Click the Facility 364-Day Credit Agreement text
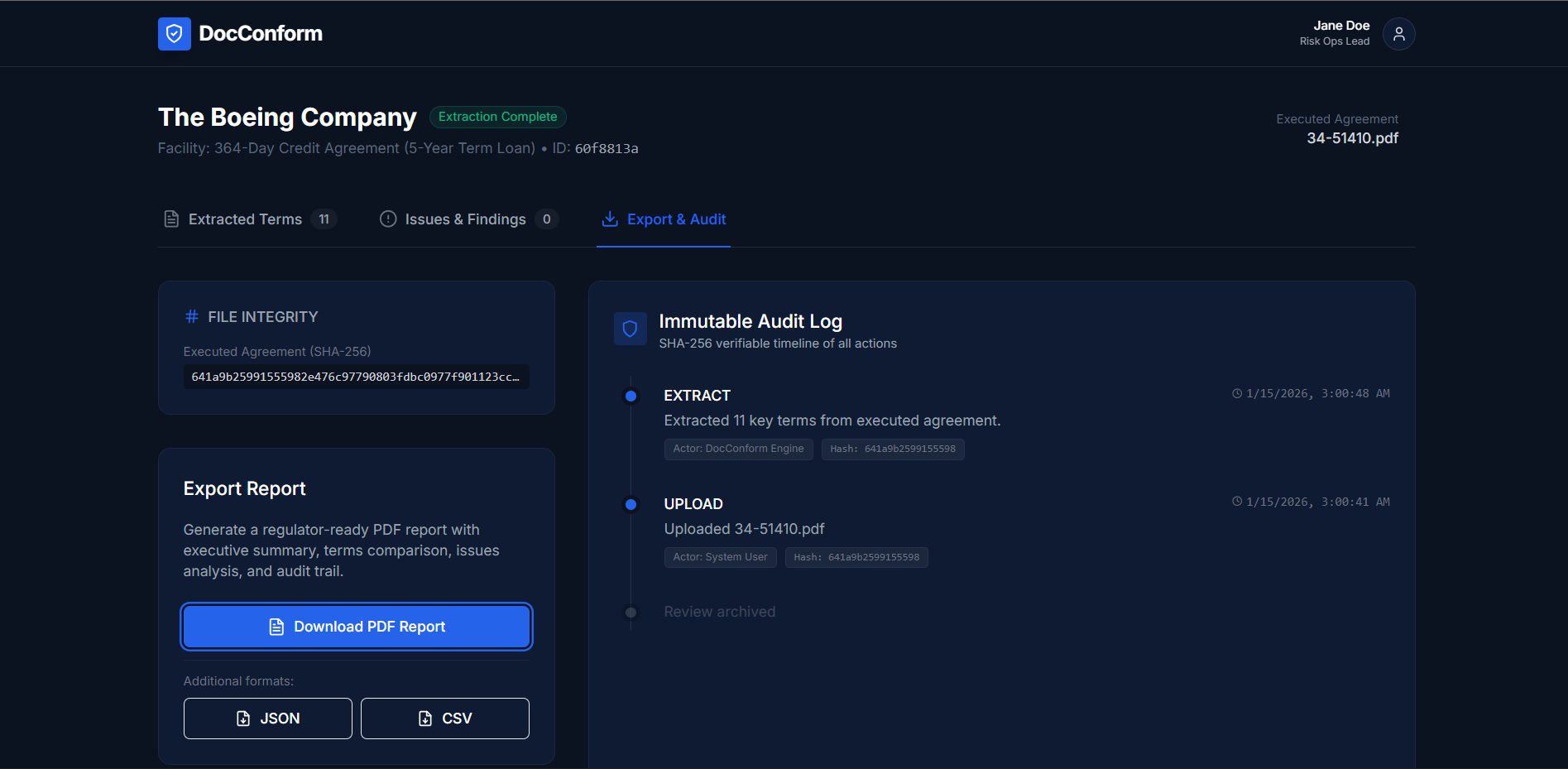 click(x=347, y=148)
